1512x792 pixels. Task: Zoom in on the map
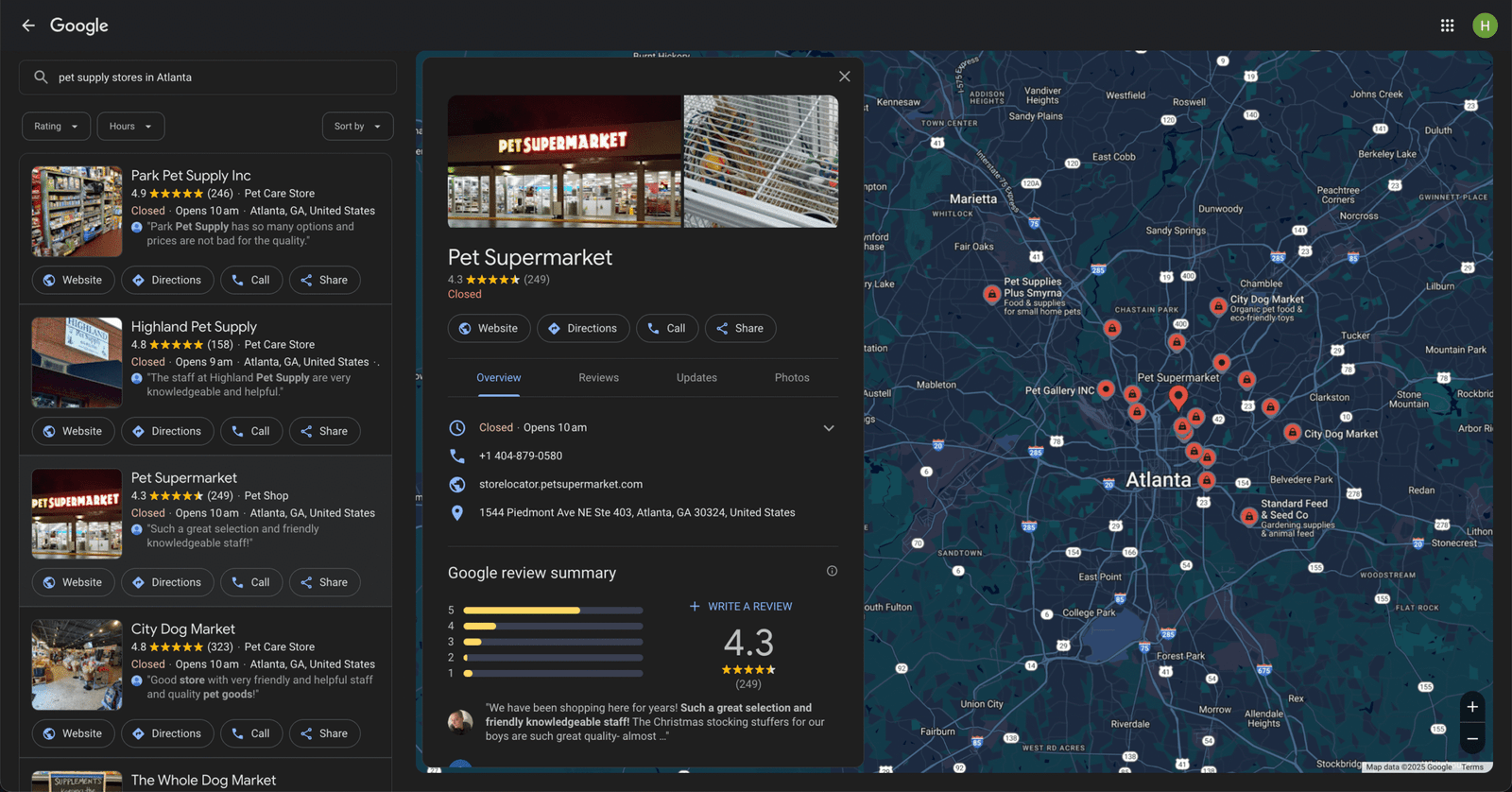click(x=1472, y=707)
